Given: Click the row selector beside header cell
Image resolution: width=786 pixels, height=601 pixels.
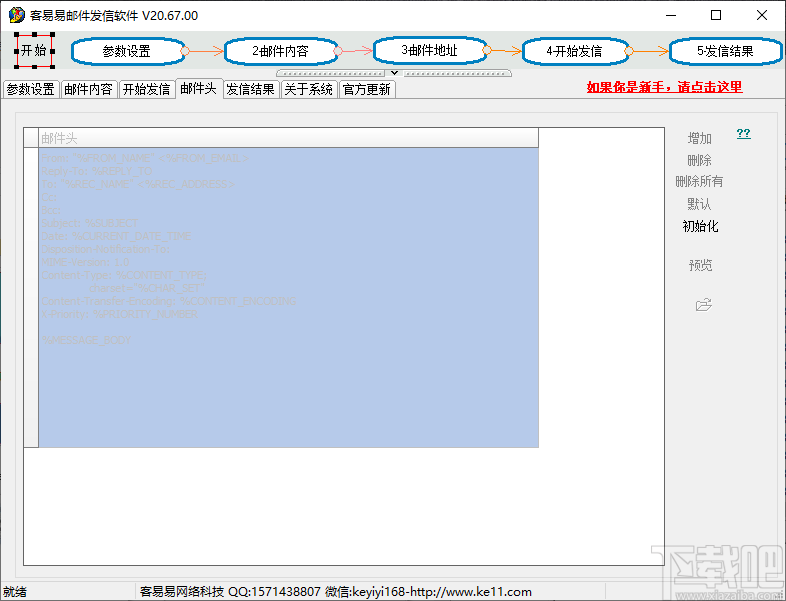Looking at the screenshot, I should [31, 297].
